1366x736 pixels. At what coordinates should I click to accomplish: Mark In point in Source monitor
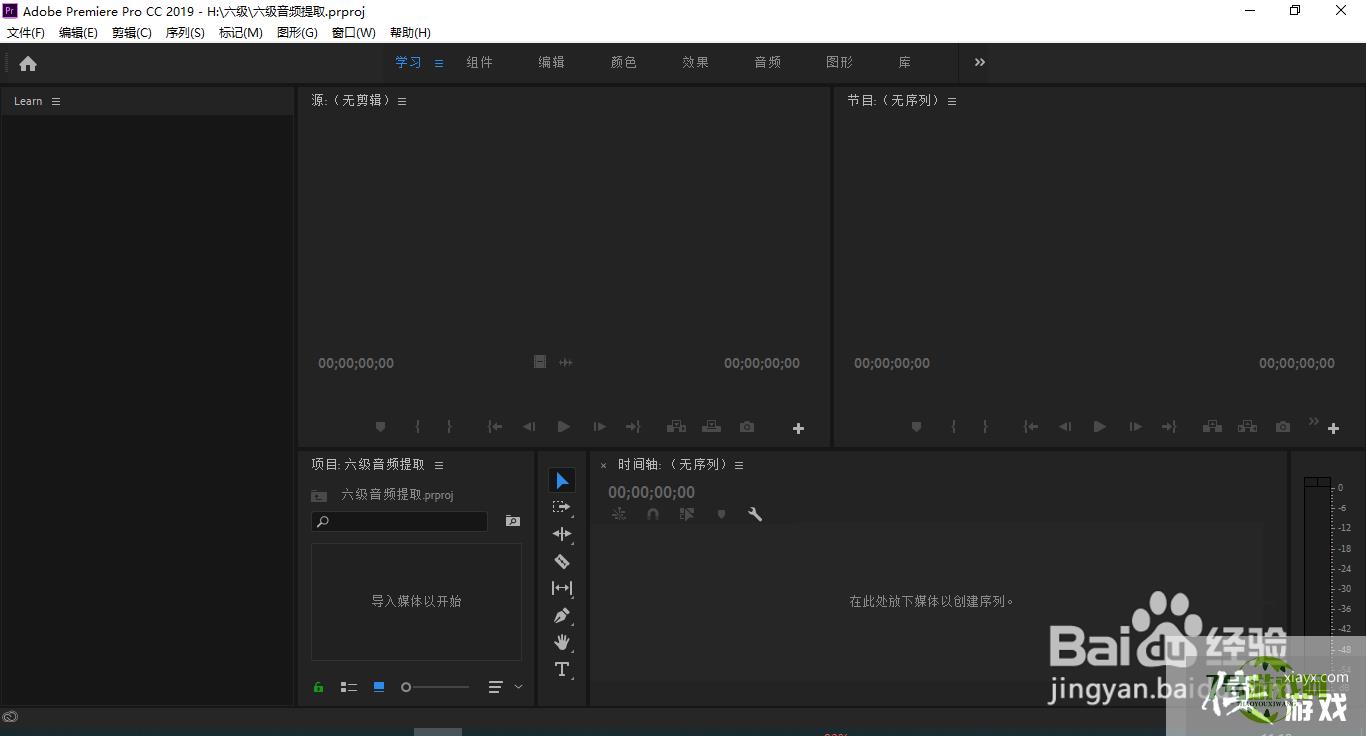[418, 427]
